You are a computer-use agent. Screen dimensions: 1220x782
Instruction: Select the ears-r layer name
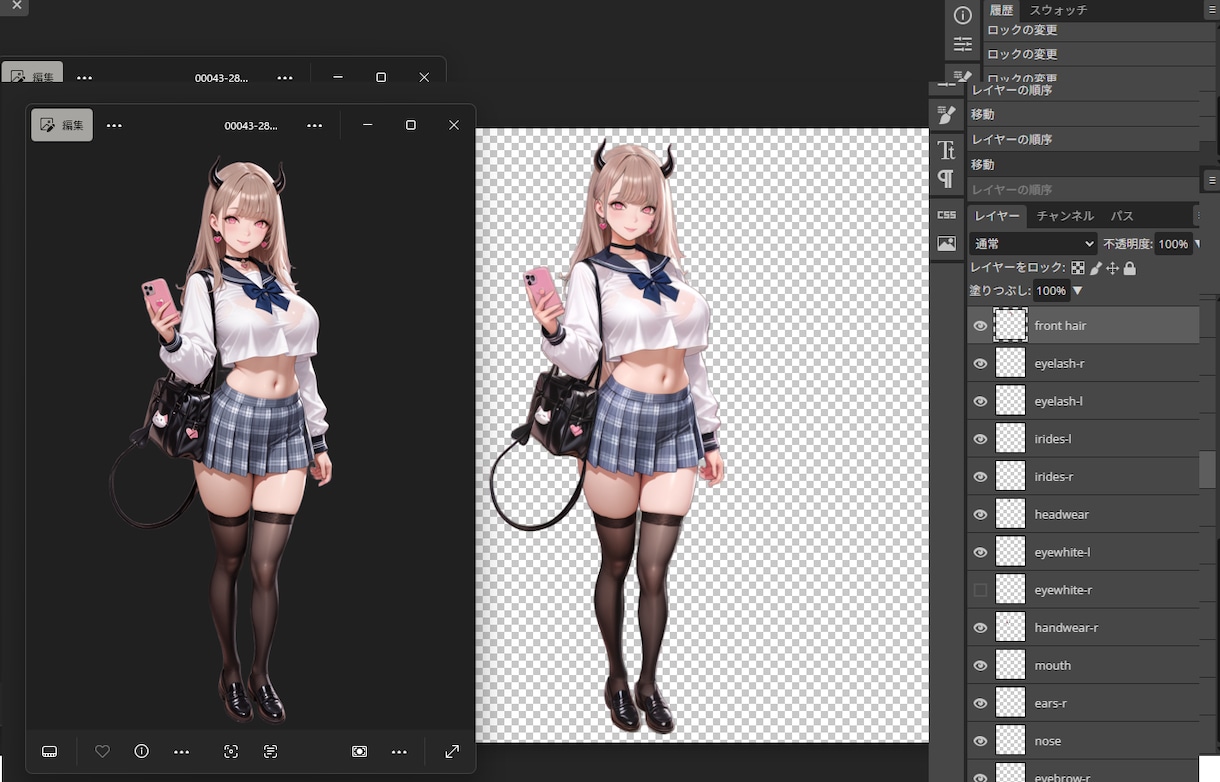click(x=1050, y=703)
